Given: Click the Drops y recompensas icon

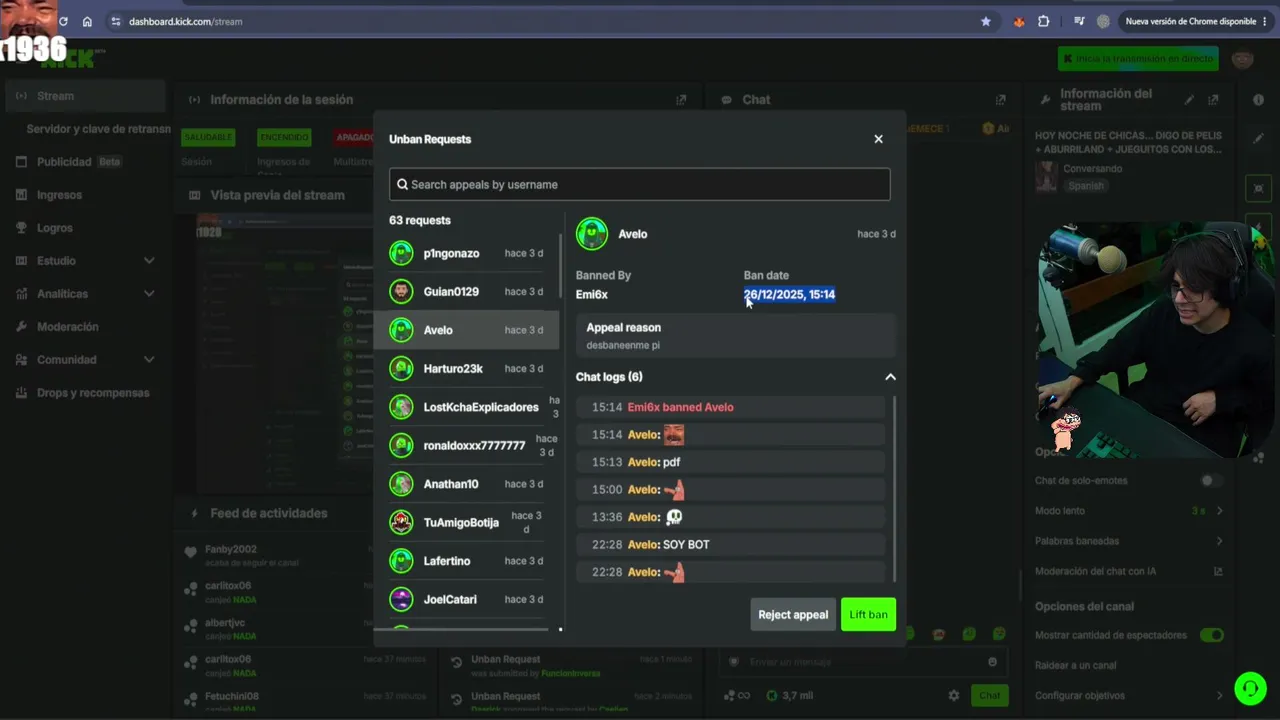Looking at the screenshot, I should (x=21, y=393).
